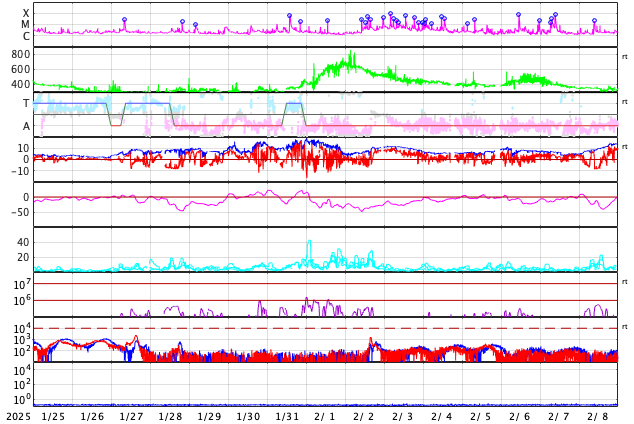Select the lone flare marker during 1/27
Image resolution: width=634 pixels, height=424 pixels.
pyautogui.click(x=125, y=19)
